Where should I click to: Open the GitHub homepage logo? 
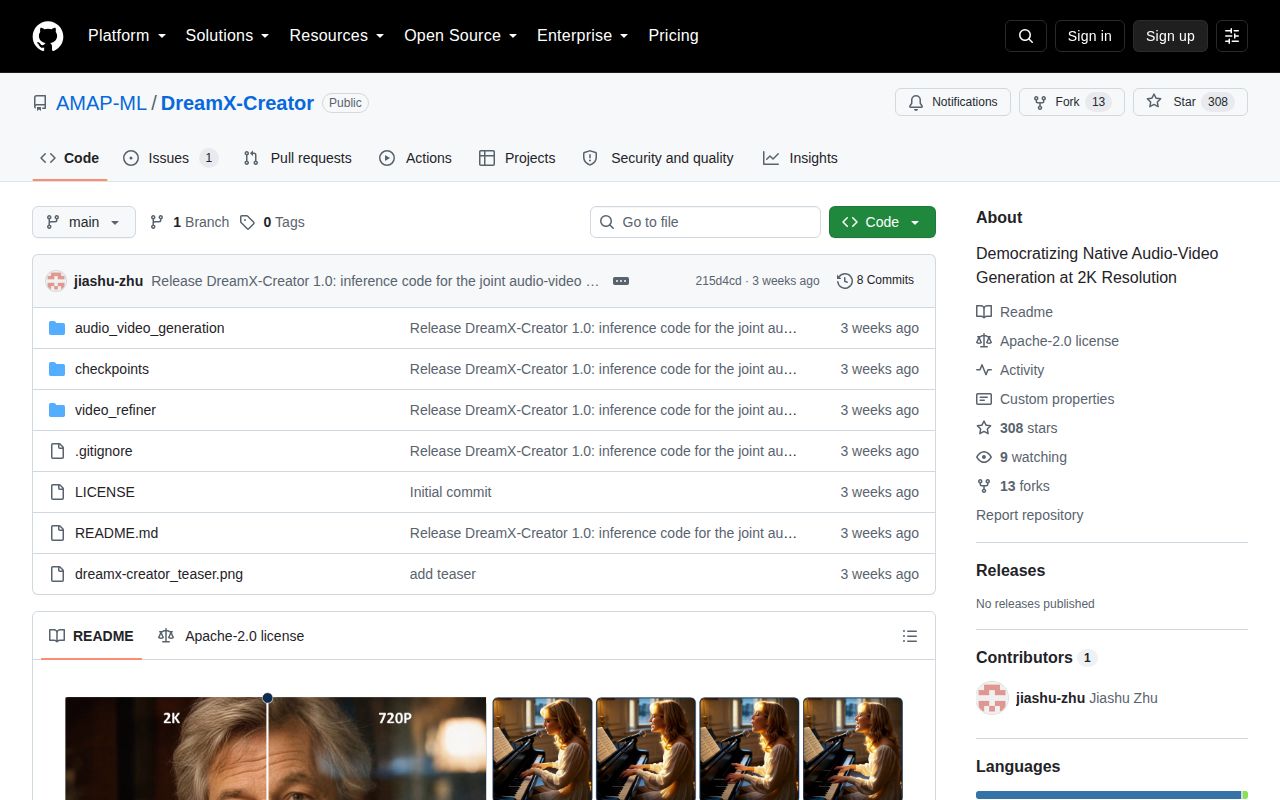[48, 36]
